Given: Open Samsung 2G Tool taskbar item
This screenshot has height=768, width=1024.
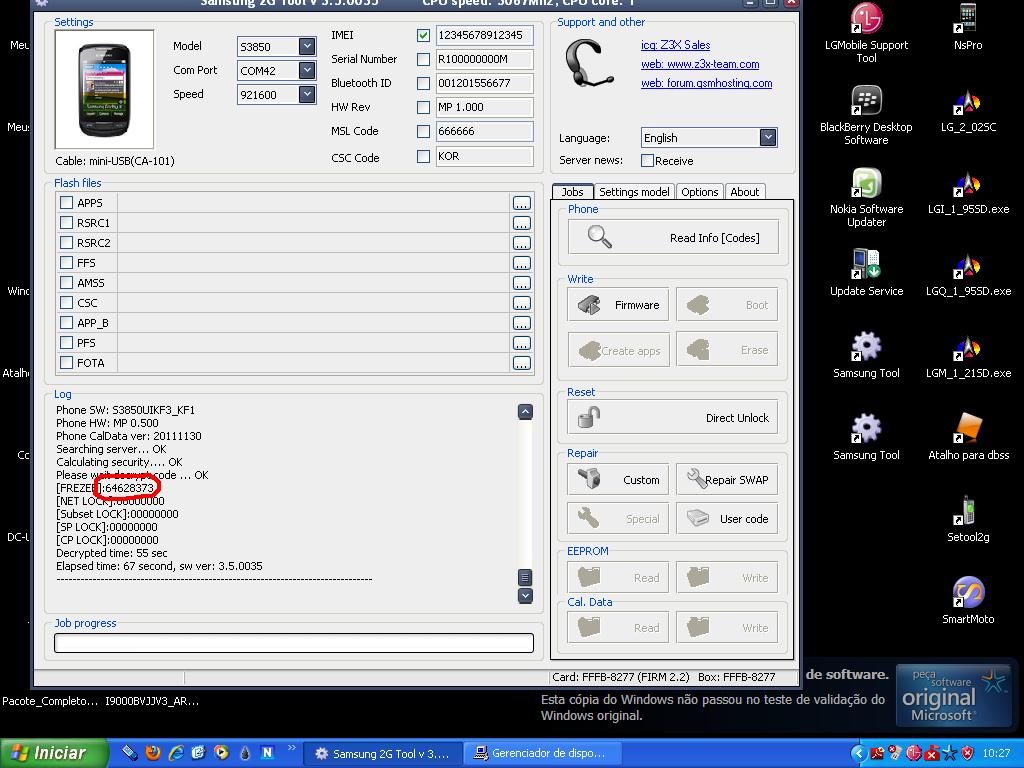Looking at the screenshot, I should point(383,754).
